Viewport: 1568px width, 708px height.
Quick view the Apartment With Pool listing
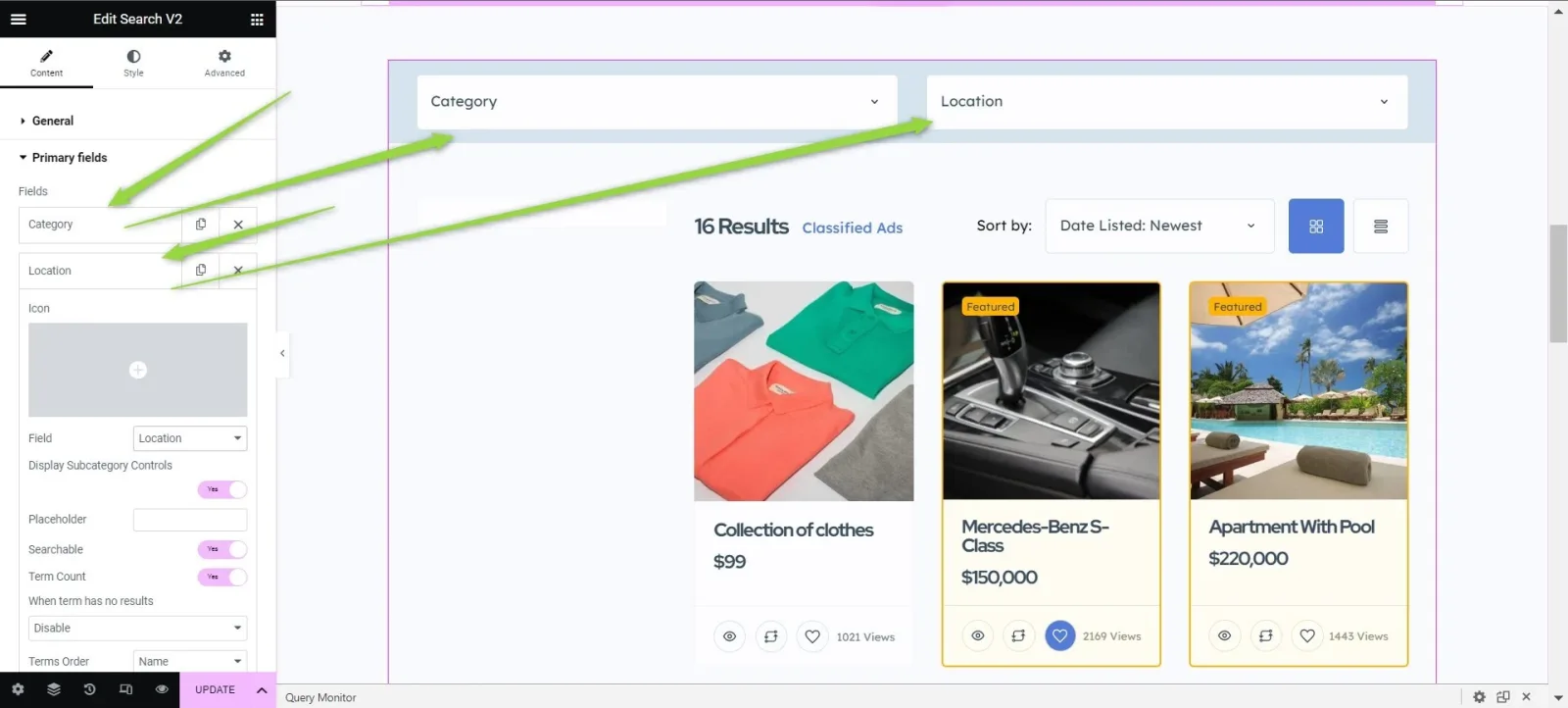click(x=1224, y=635)
